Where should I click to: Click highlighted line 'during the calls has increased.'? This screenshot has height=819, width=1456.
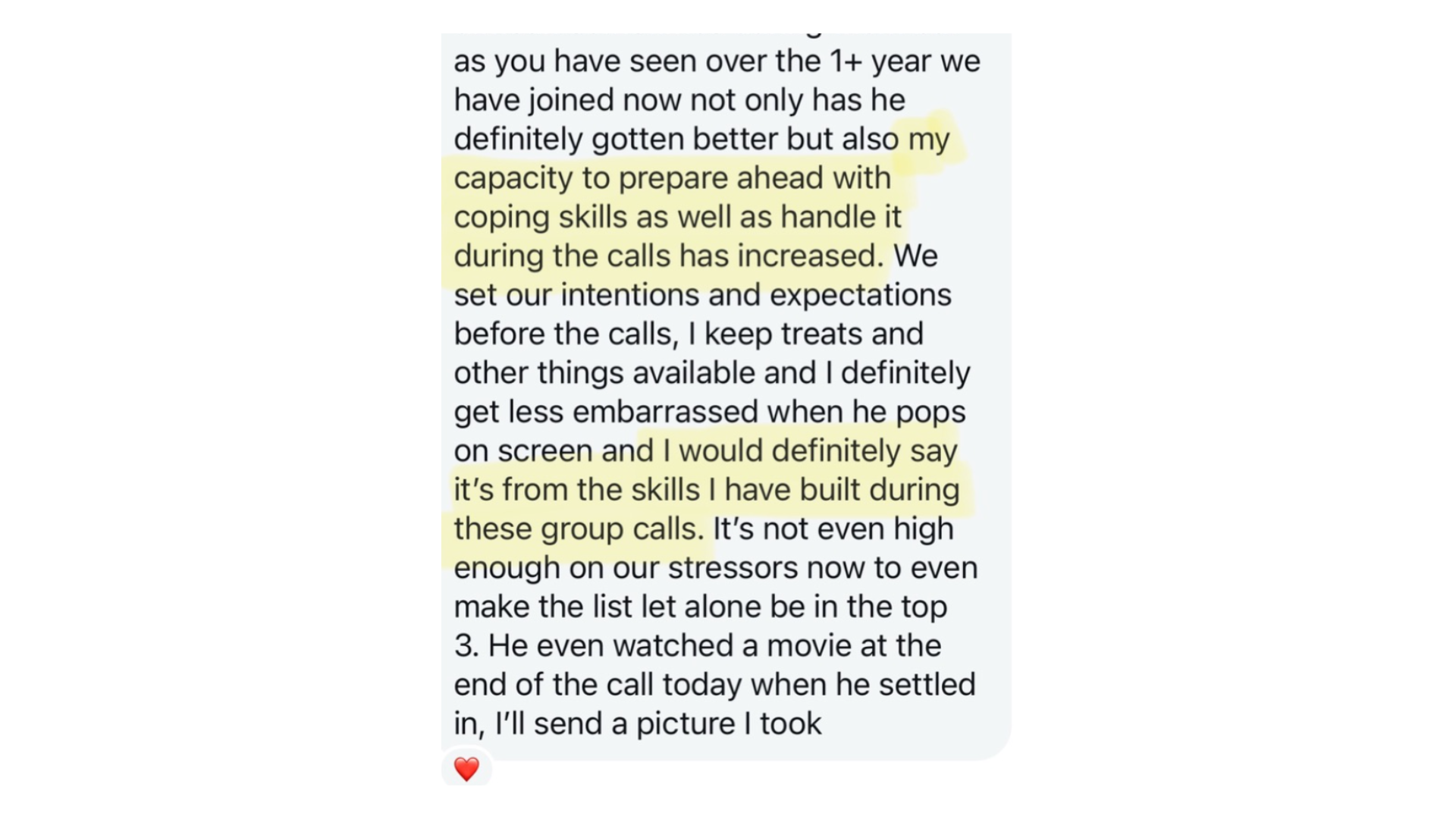(x=669, y=256)
